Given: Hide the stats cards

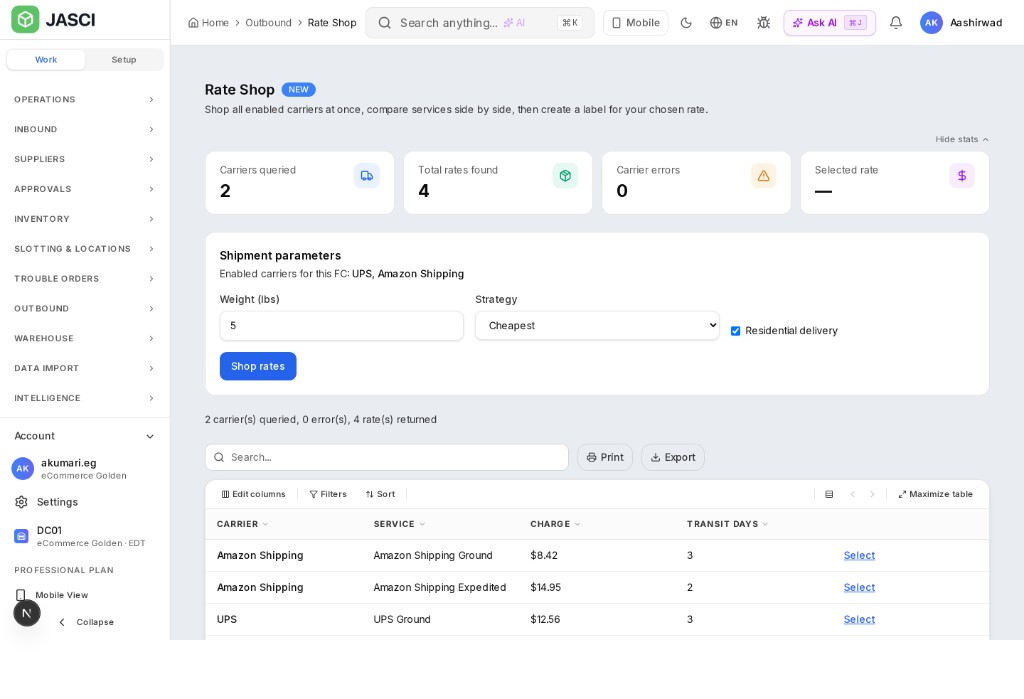Looking at the screenshot, I should pos(961,139).
